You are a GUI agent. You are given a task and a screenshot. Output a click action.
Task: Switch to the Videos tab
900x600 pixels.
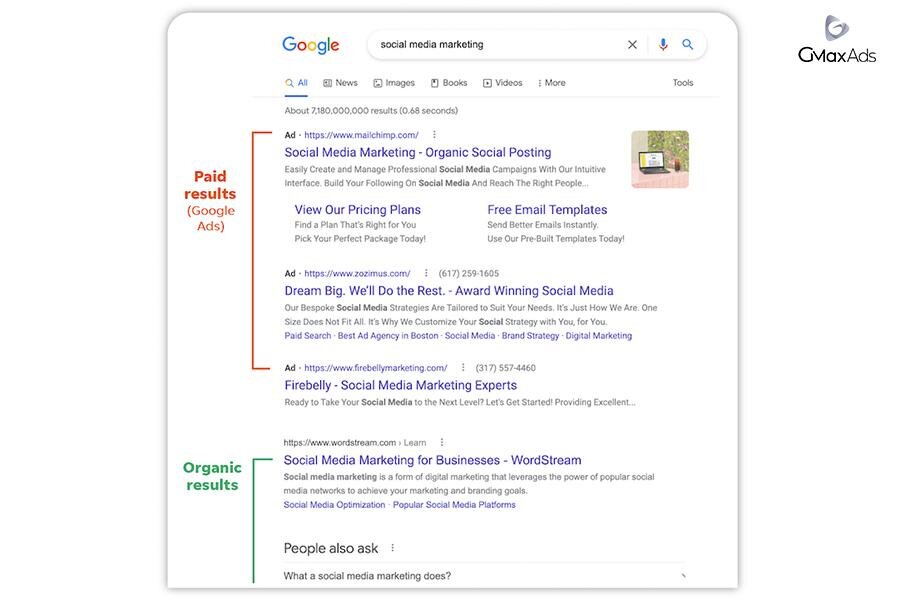pyautogui.click(x=503, y=83)
